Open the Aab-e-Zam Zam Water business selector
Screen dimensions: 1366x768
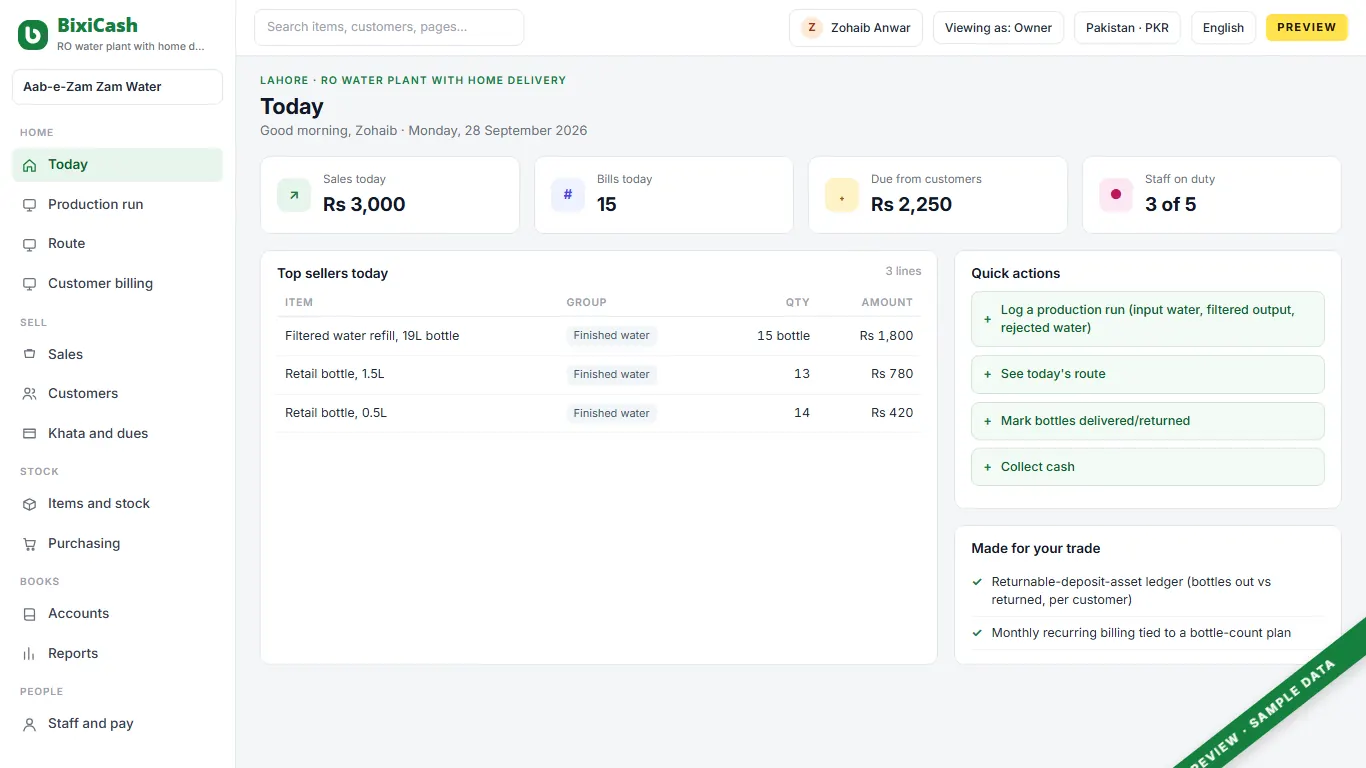pyautogui.click(x=117, y=87)
